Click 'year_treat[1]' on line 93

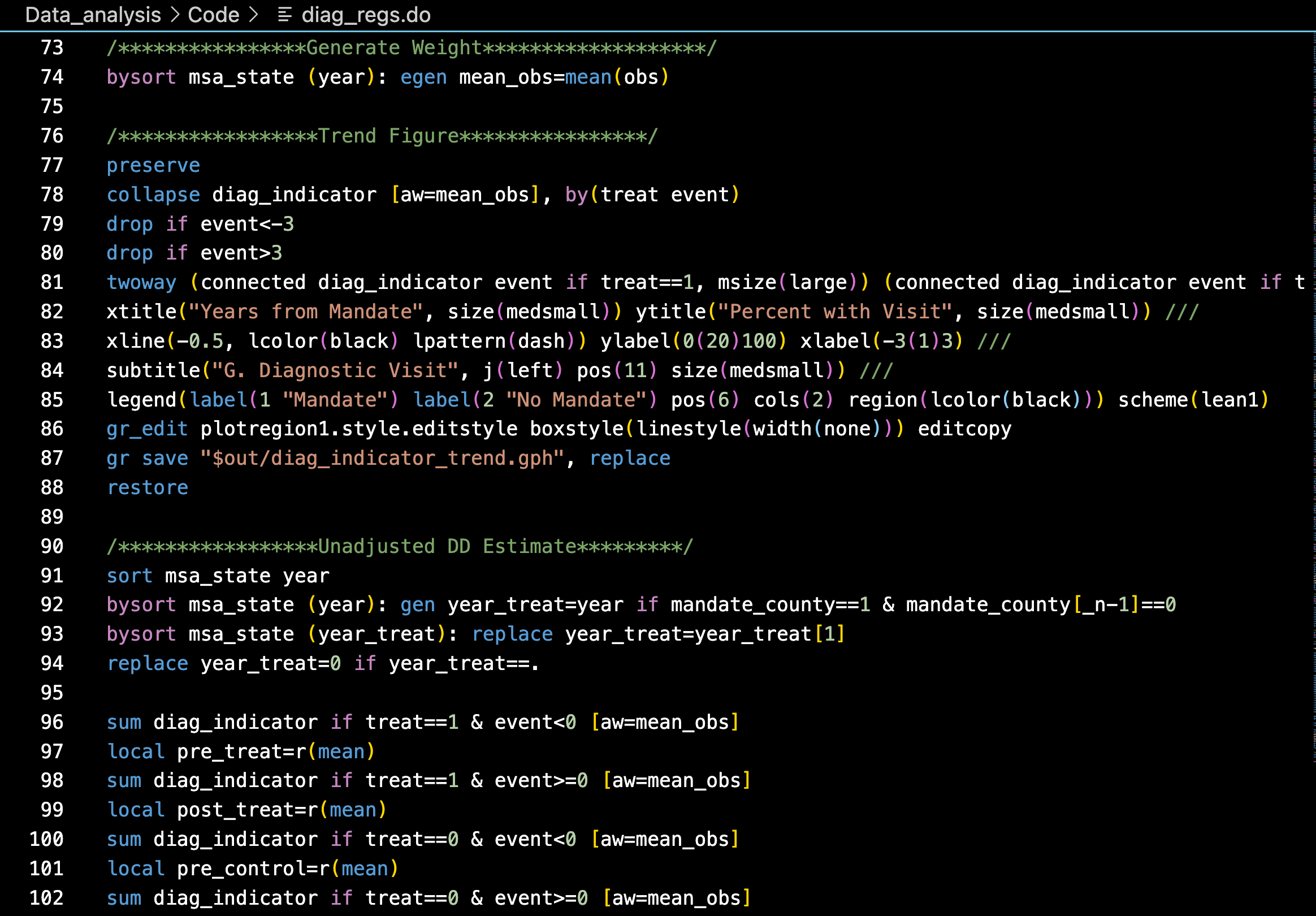click(770, 634)
